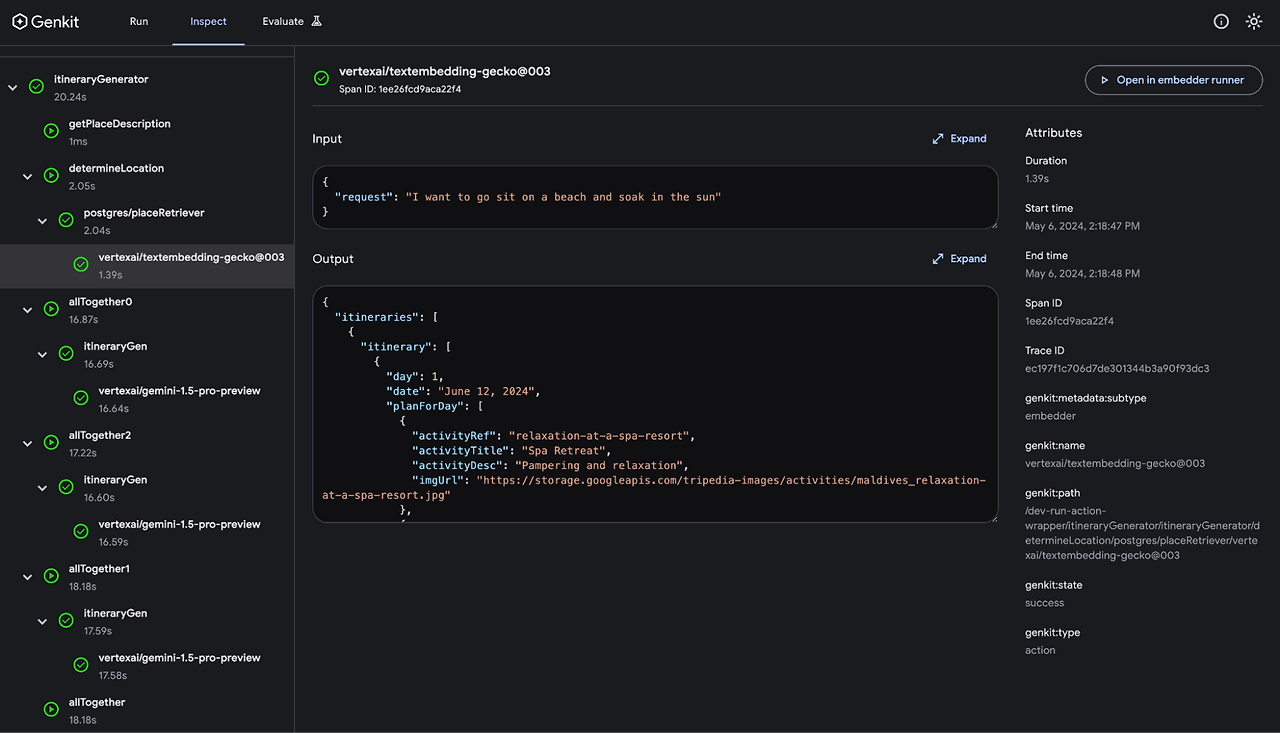This screenshot has width=1280, height=733.
Task: Collapse first itineraryGen under allTogether0
Action: coord(43,354)
